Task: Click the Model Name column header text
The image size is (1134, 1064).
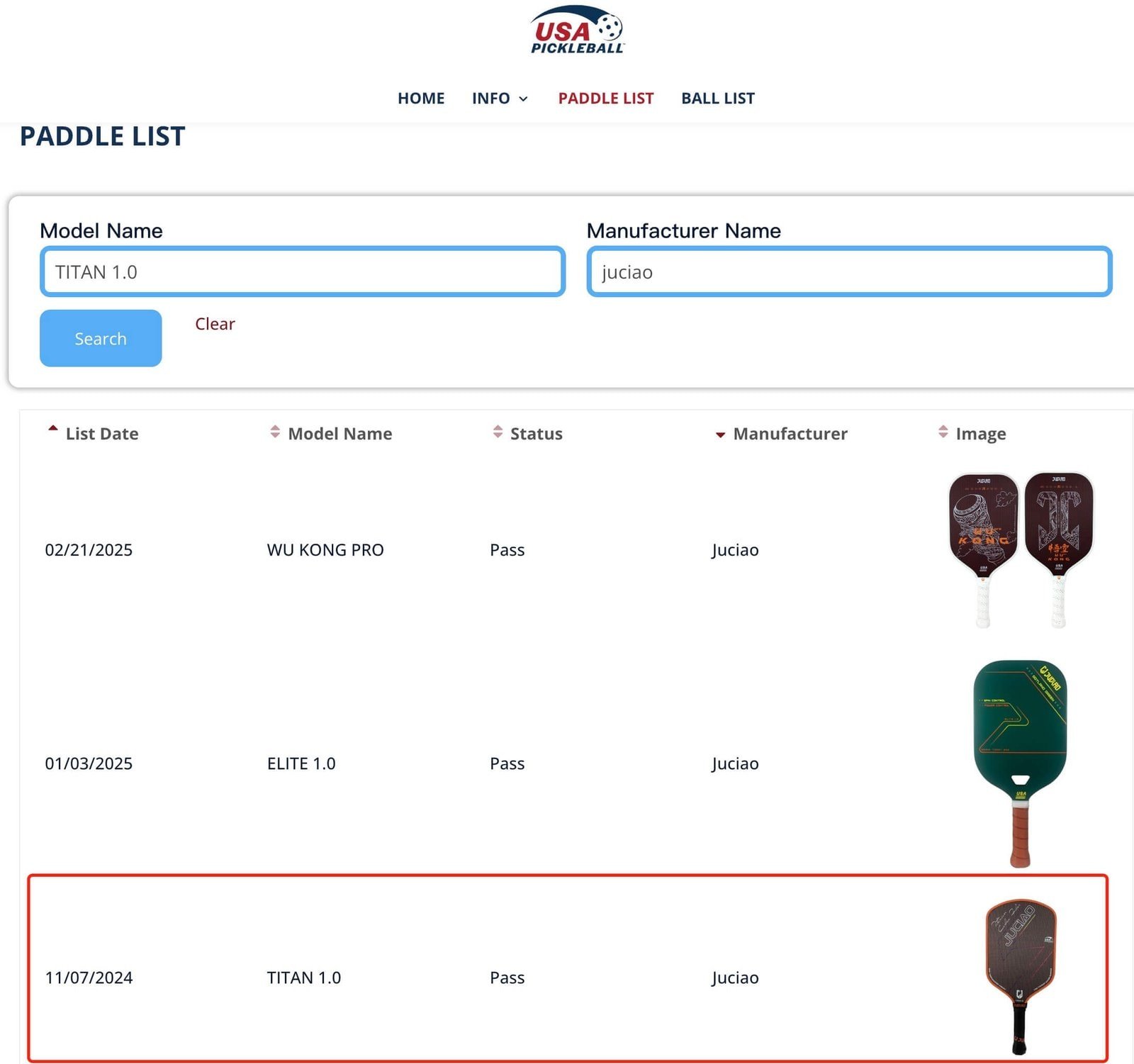Action: click(x=340, y=434)
